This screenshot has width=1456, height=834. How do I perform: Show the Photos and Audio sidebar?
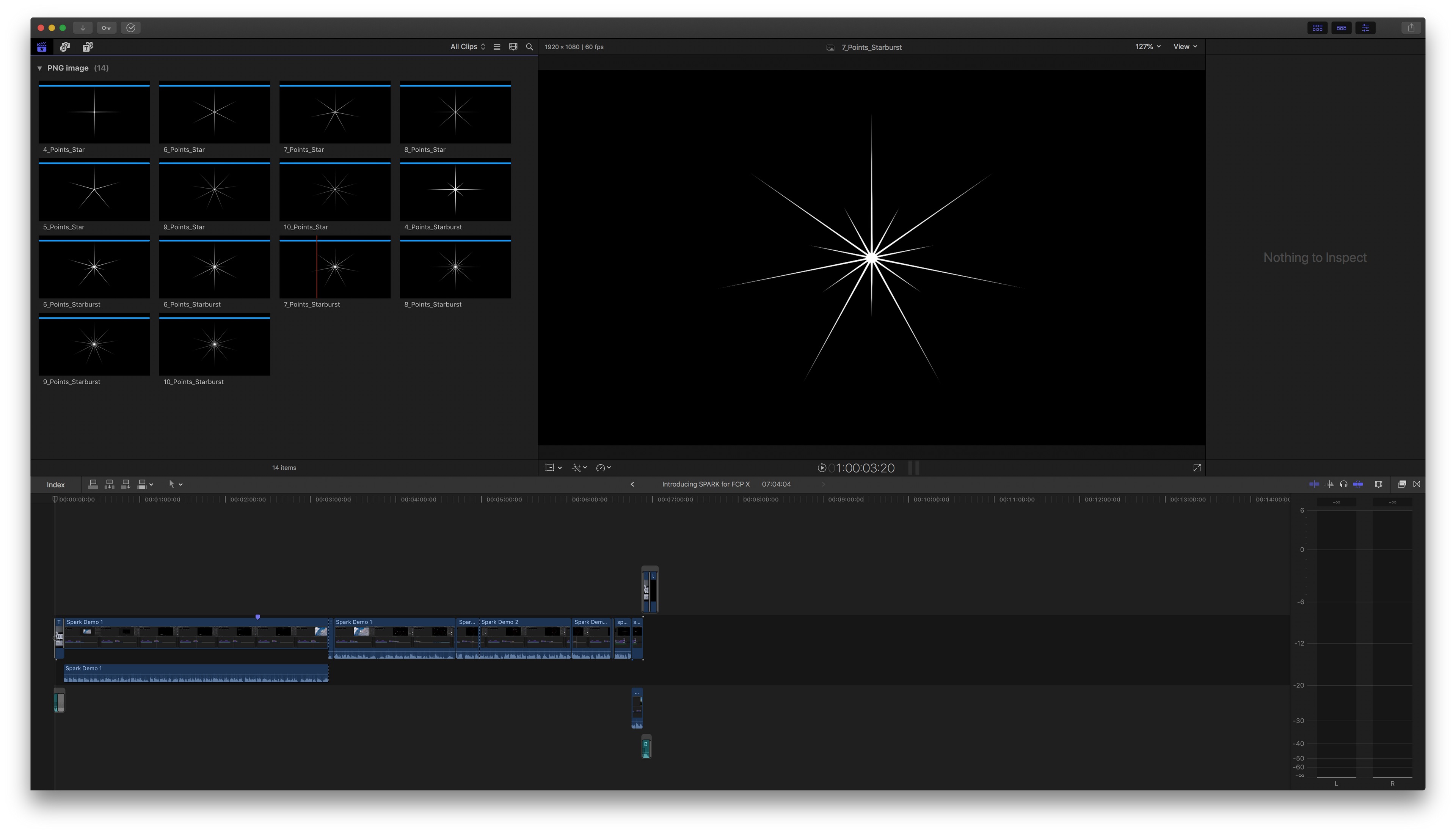65,47
